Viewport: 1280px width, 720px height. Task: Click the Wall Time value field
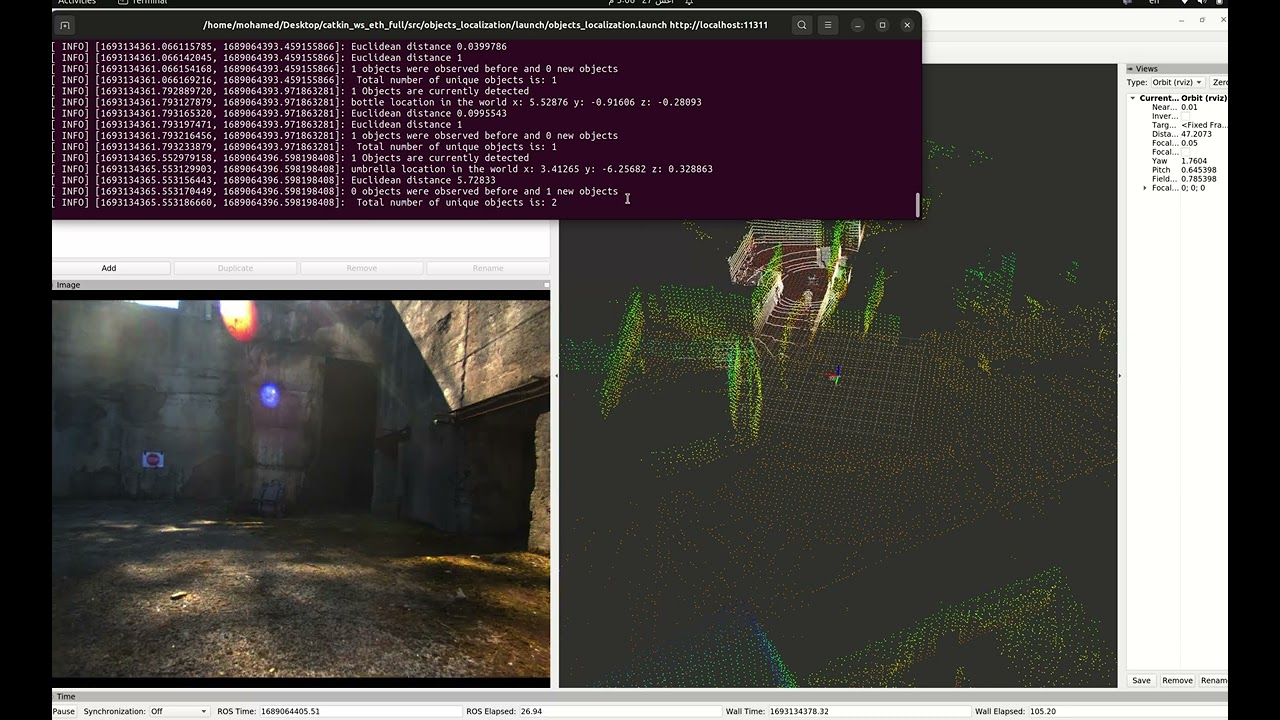[x=868, y=711]
